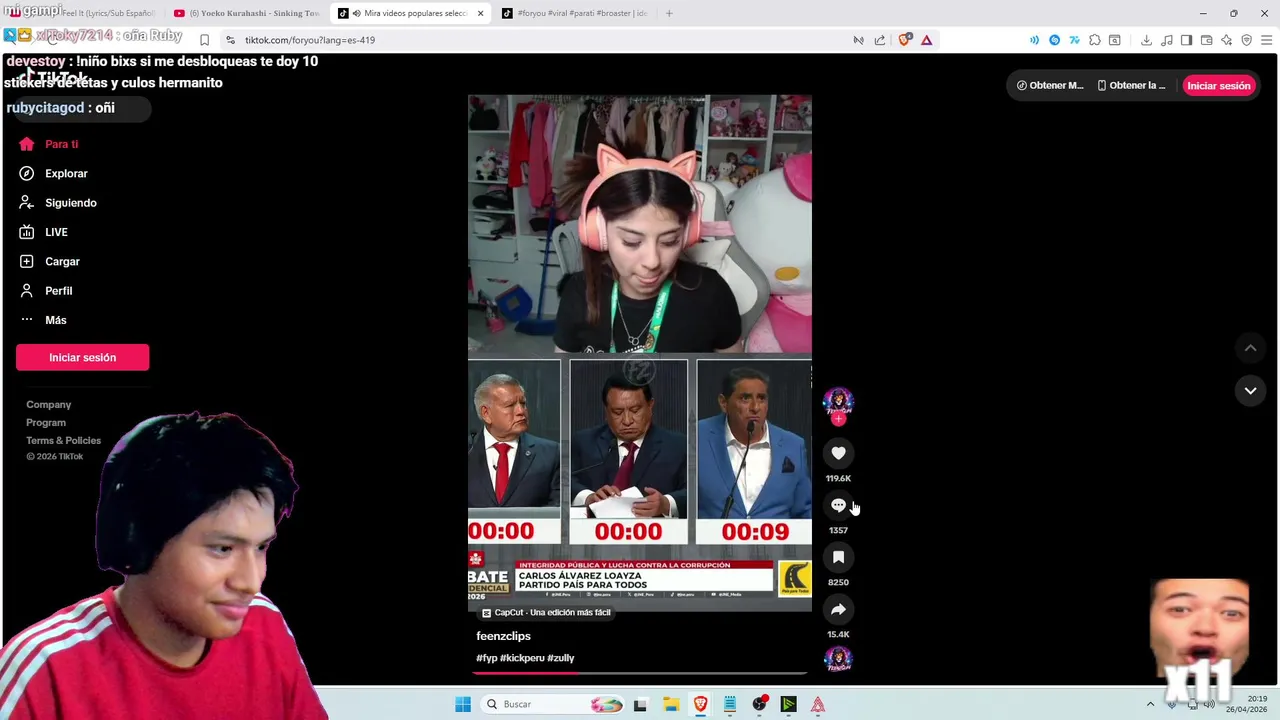Image resolution: width=1280 pixels, height=720 pixels.
Task: Open the Brave VPN shield icon
Action: coord(1246,40)
